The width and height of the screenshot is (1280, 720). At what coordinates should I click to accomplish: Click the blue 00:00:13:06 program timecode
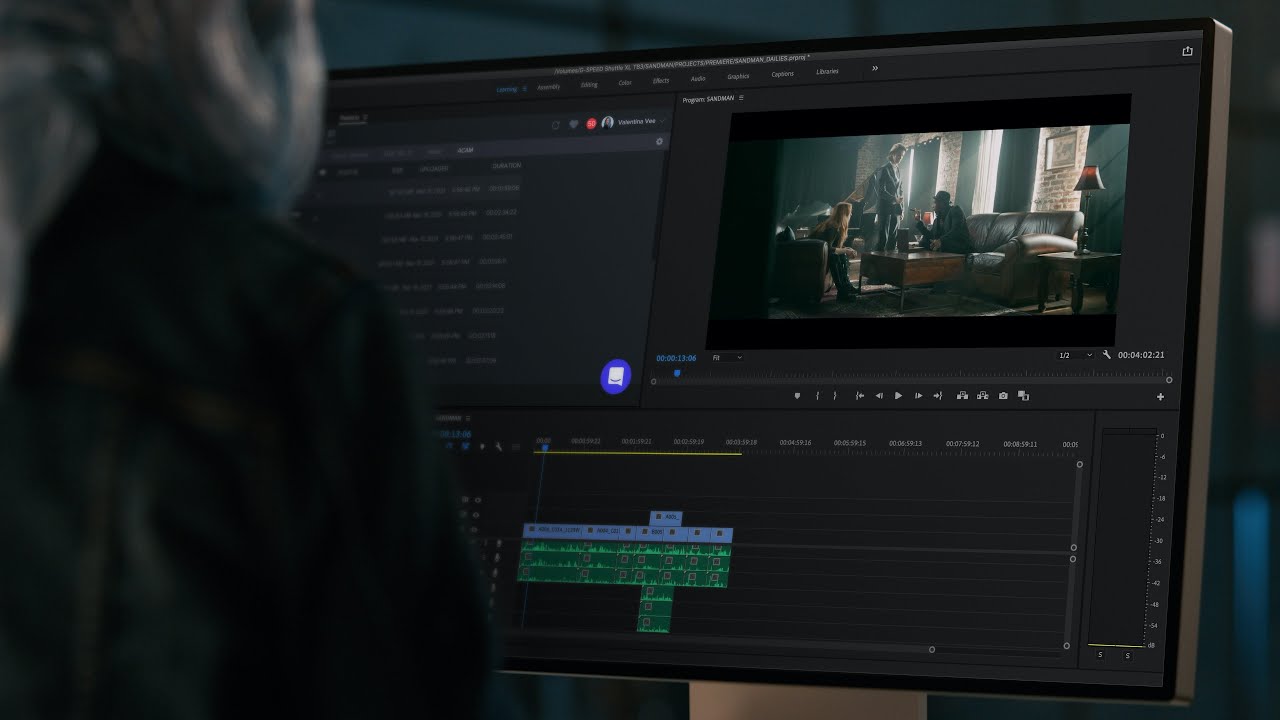click(x=676, y=358)
